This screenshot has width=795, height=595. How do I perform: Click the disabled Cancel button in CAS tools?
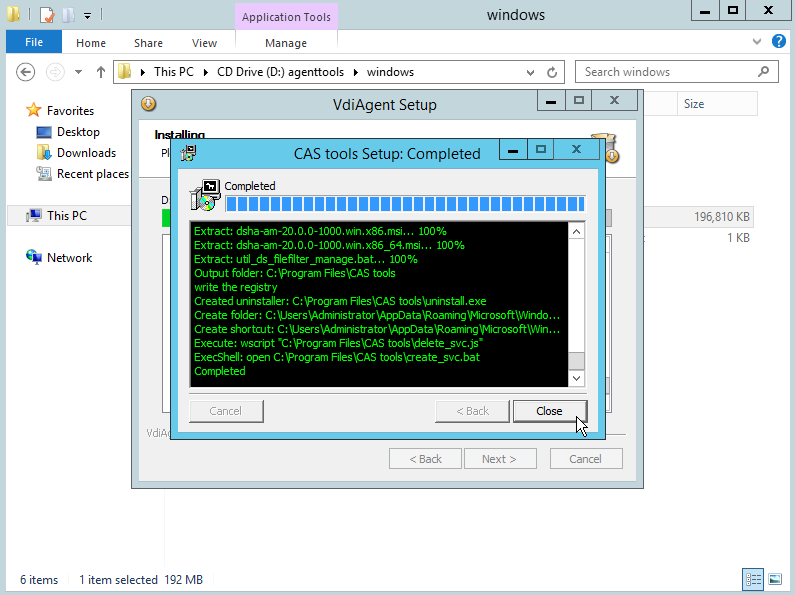(x=226, y=411)
